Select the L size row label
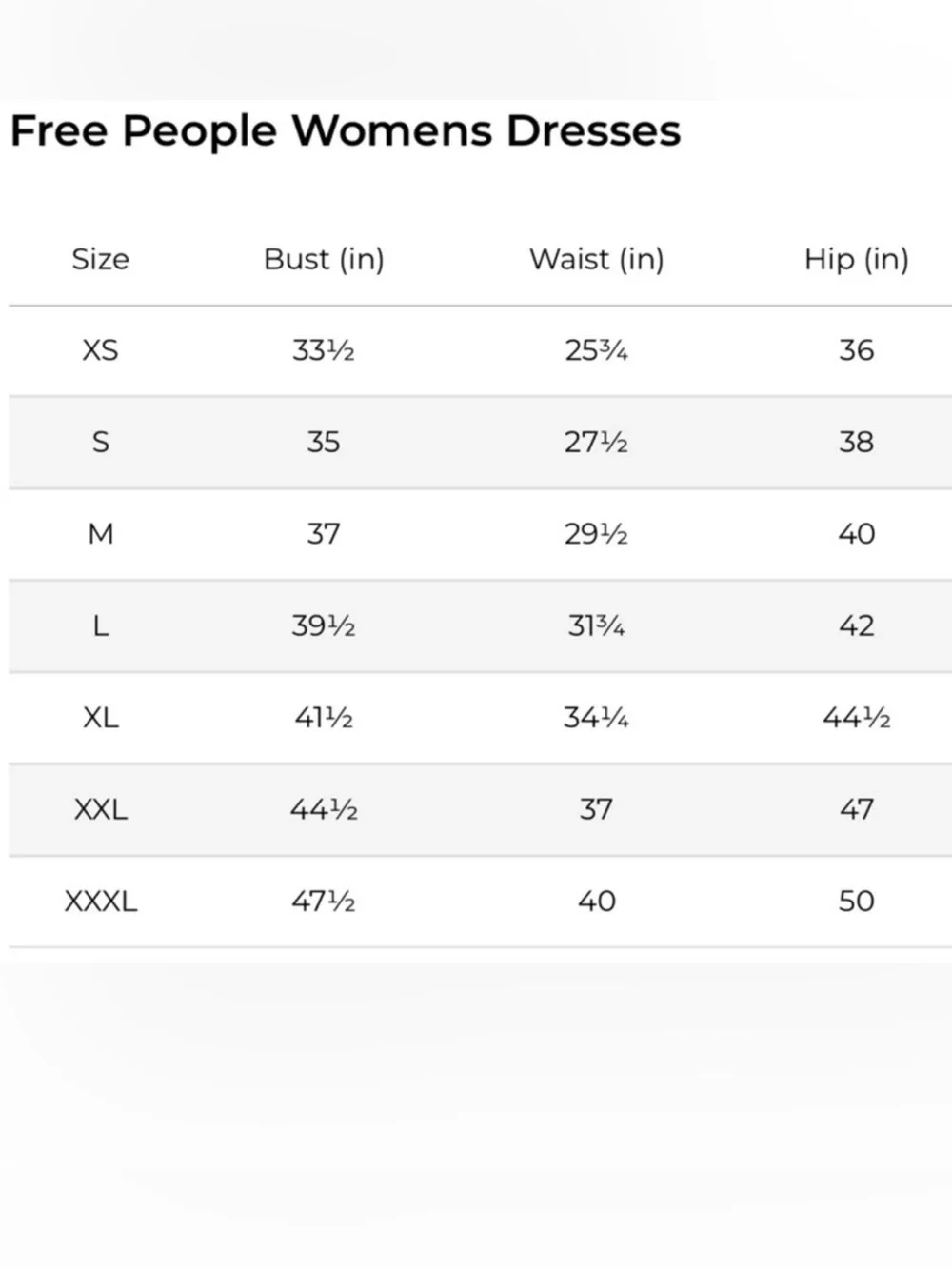 100,625
